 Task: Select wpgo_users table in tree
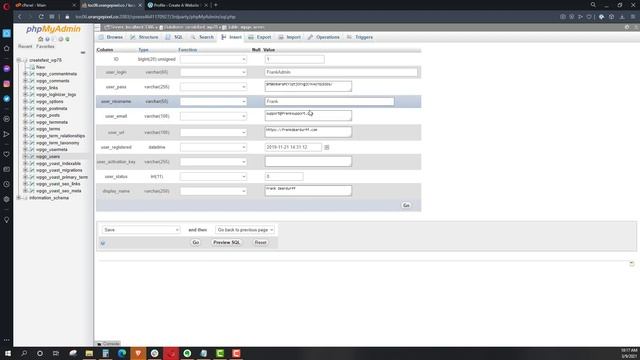point(48,156)
